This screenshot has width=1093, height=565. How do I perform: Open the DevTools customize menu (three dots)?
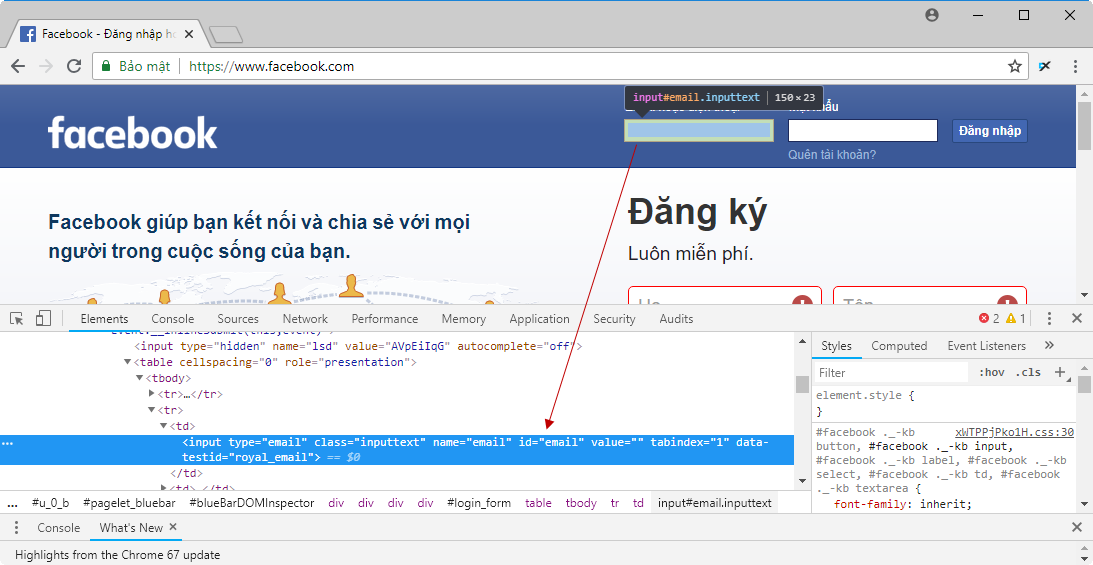[x=1049, y=319]
